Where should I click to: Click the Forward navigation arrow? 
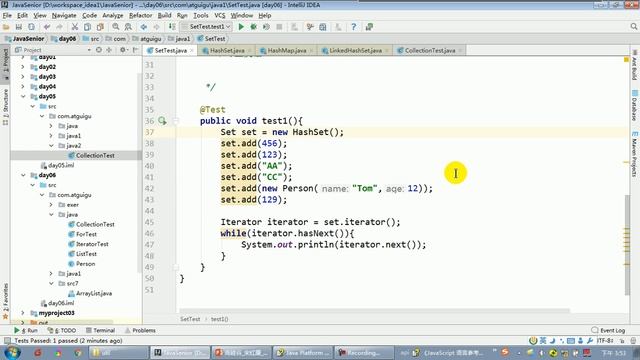tap(156, 27)
